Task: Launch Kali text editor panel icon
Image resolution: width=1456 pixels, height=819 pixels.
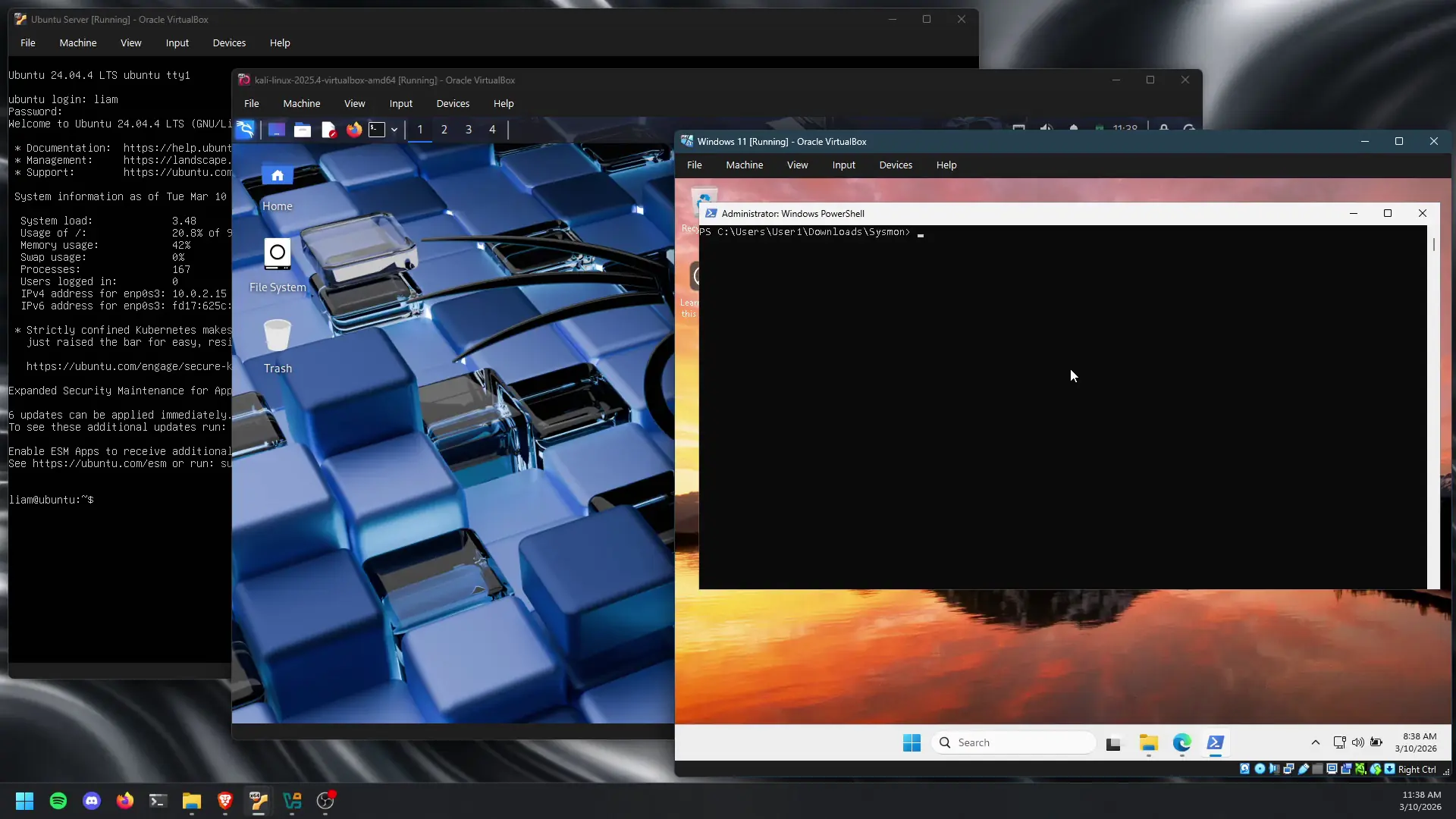Action: (x=328, y=130)
